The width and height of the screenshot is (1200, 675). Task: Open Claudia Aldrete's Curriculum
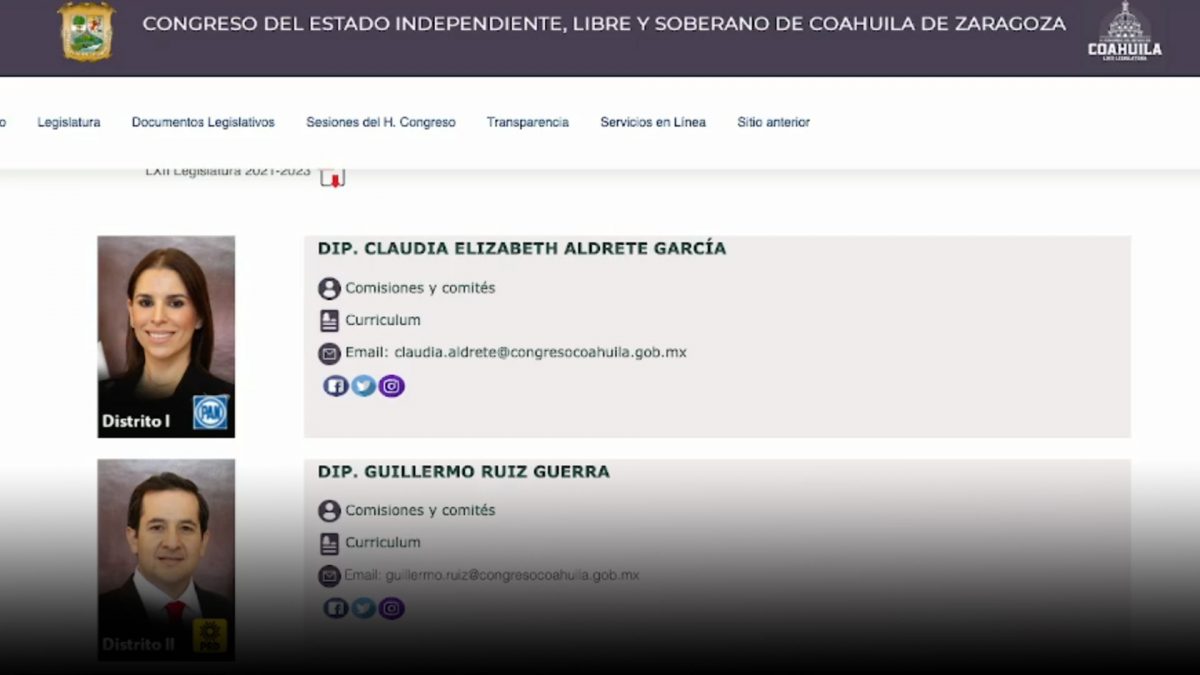[x=382, y=320]
